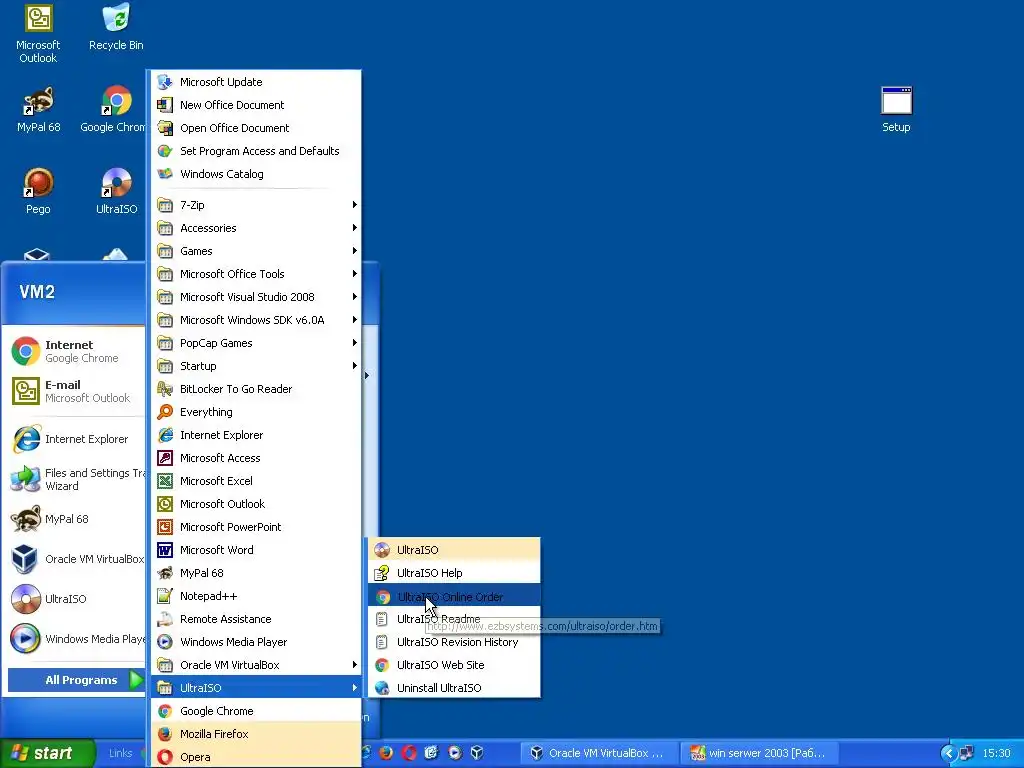Open pinned Internet Google Chrome in Start menu
The image size is (1024, 768).
click(x=76, y=351)
